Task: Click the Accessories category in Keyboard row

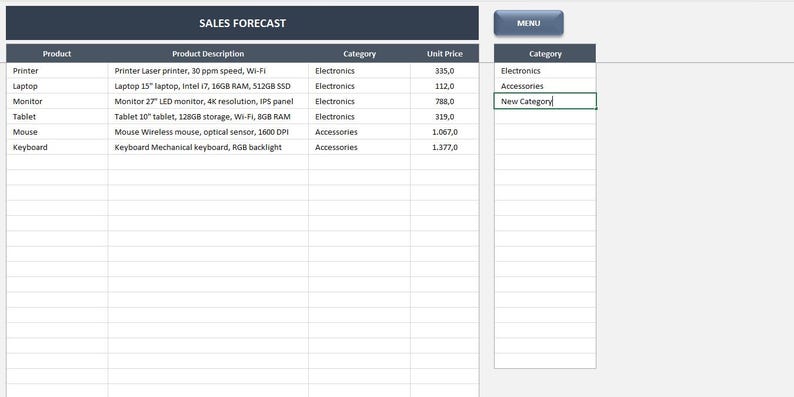Action: click(360, 147)
